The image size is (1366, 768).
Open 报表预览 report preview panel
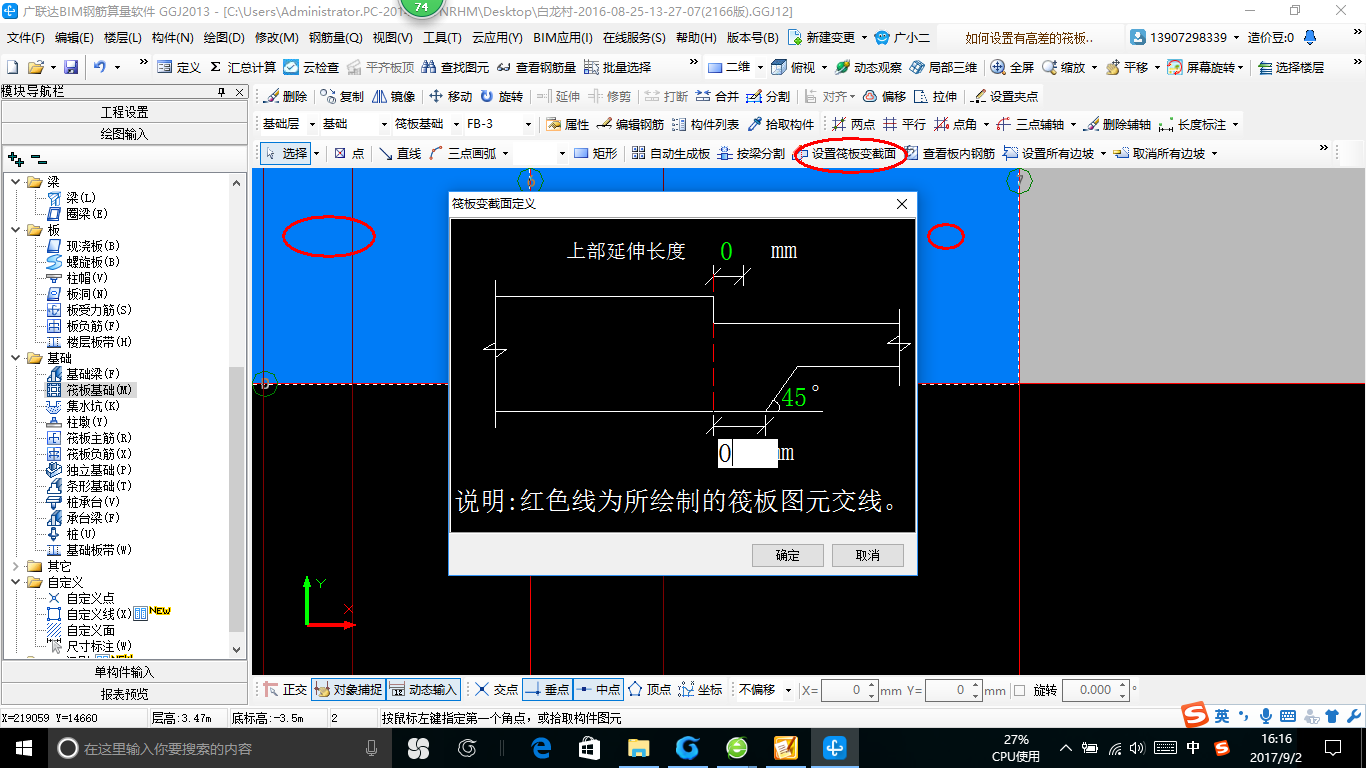click(125, 694)
